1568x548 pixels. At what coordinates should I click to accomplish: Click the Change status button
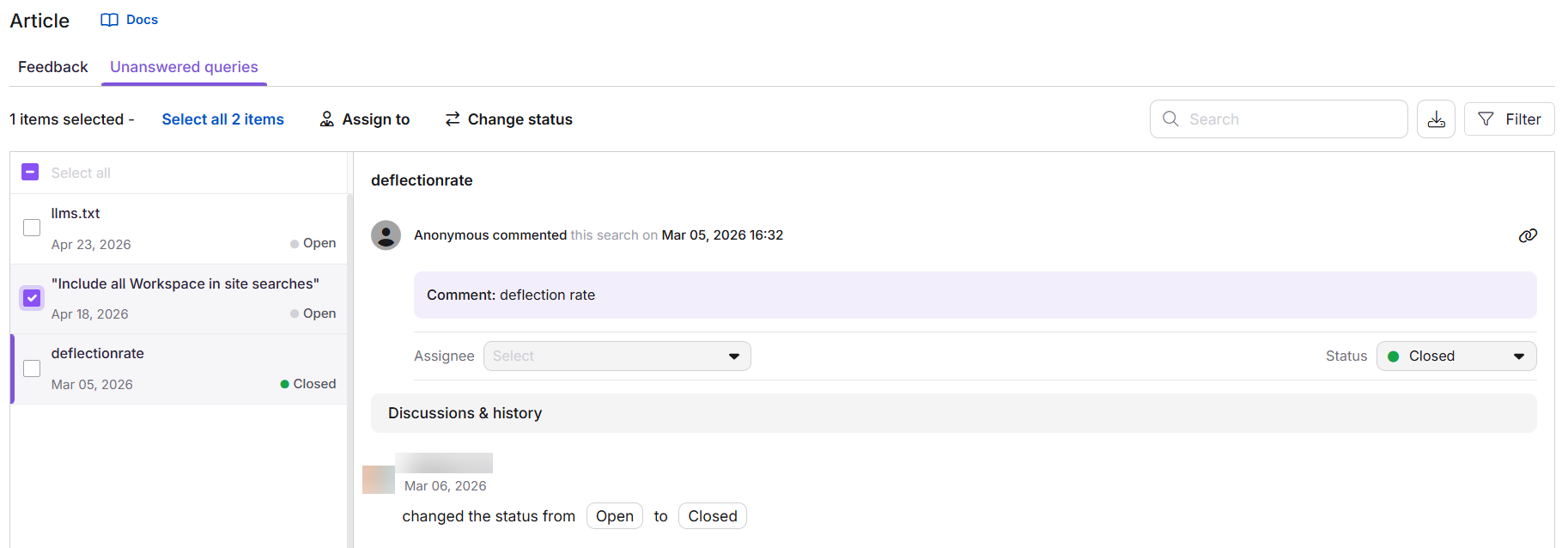tap(508, 119)
